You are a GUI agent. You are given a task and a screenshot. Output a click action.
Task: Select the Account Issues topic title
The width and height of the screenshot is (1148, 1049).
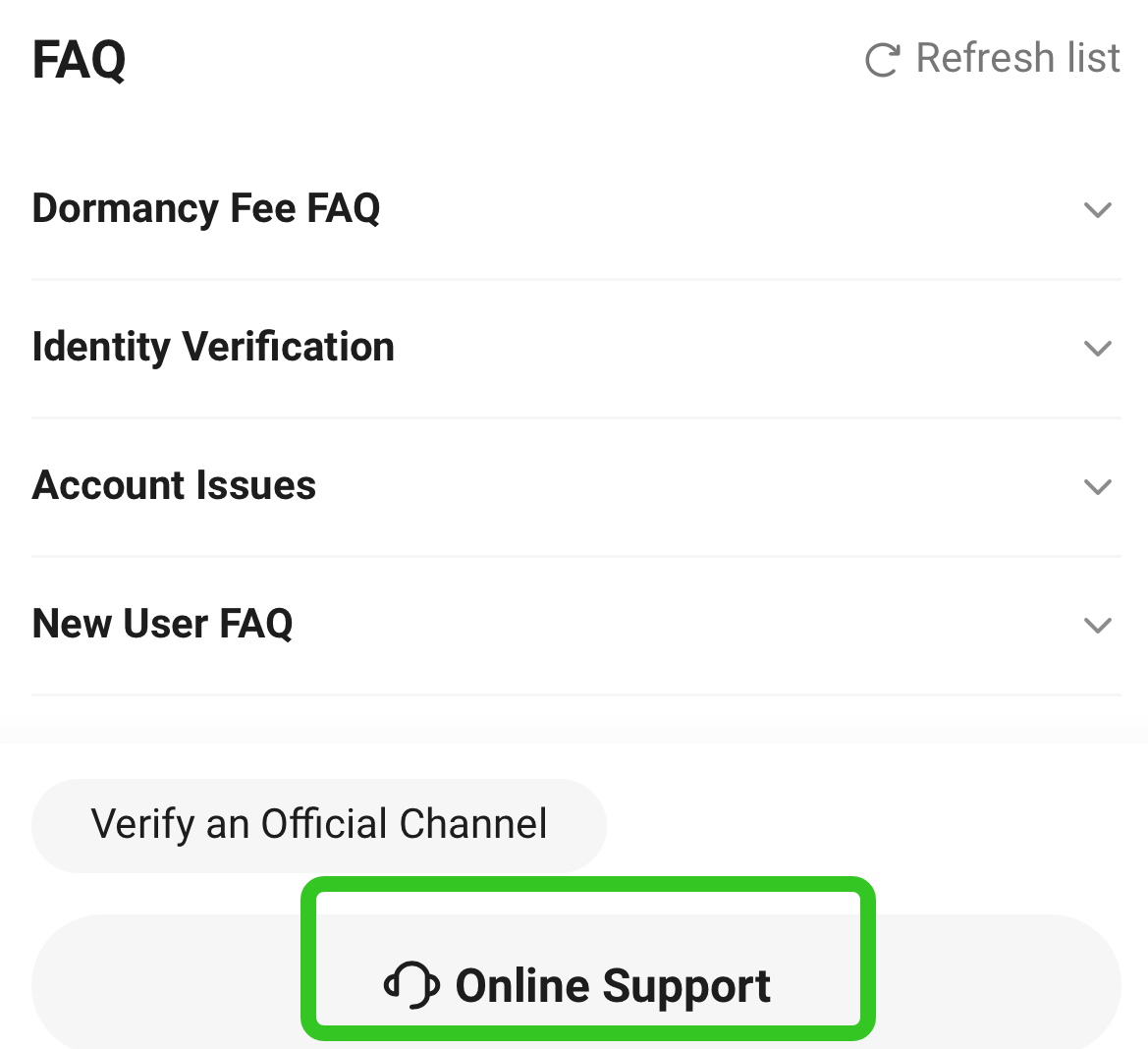pyautogui.click(x=174, y=486)
